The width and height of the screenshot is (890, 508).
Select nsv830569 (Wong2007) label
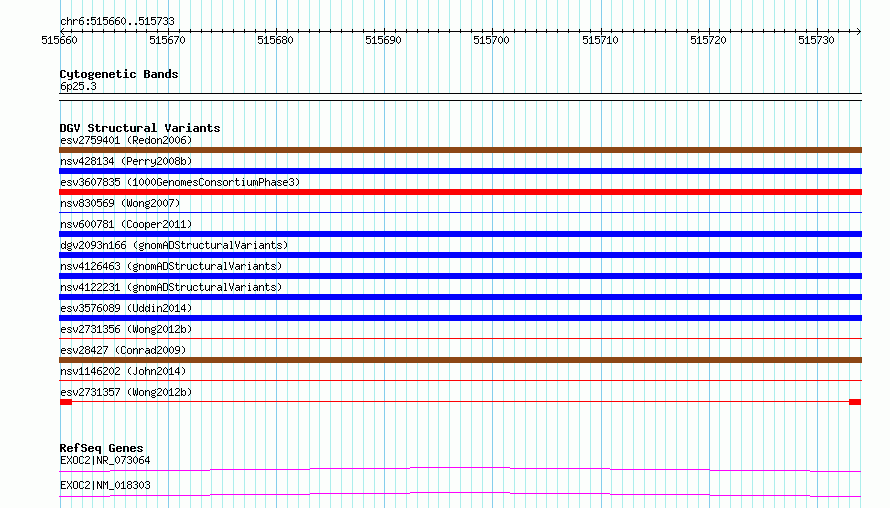pyautogui.click(x=120, y=203)
